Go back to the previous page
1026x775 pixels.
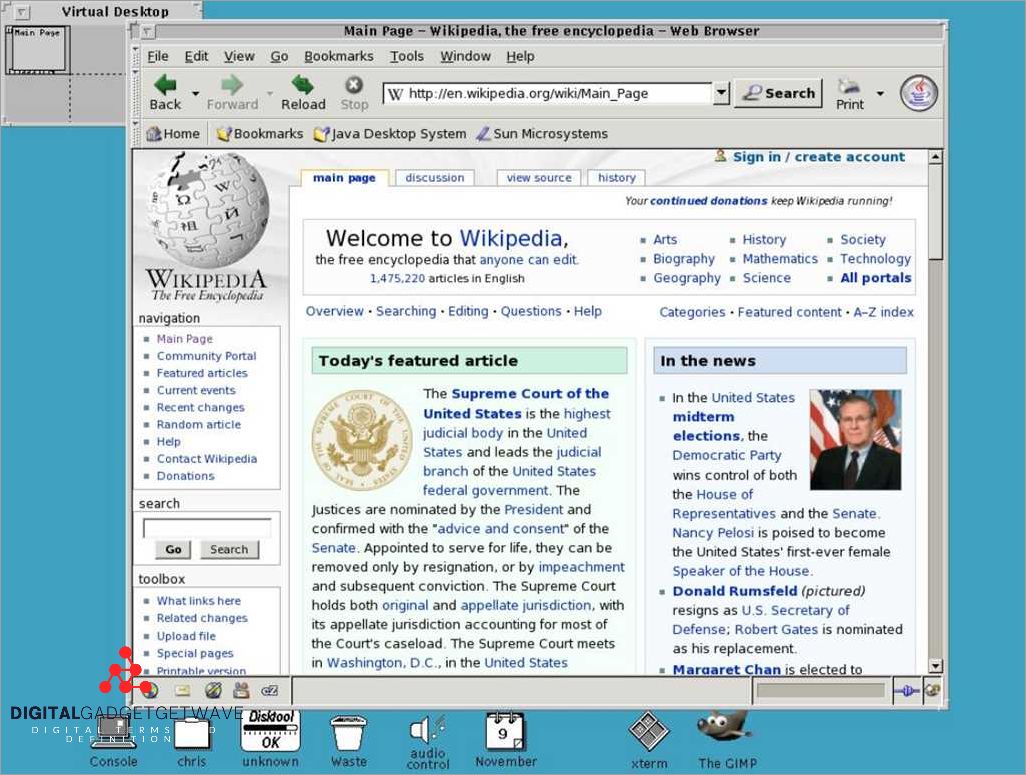pyautogui.click(x=167, y=91)
